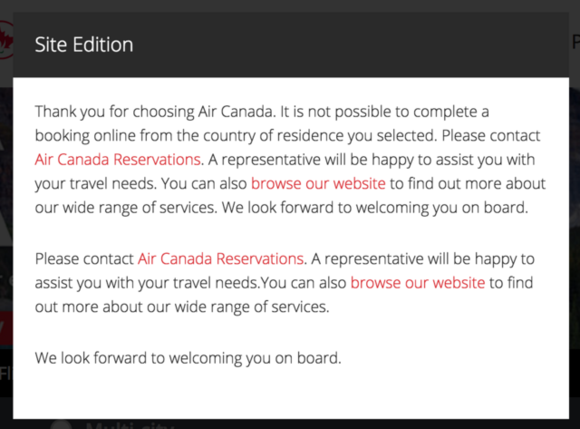The width and height of the screenshot is (580, 429).
Task: Select the partially hidden 'Fl' tab at left edge
Action: [6, 374]
